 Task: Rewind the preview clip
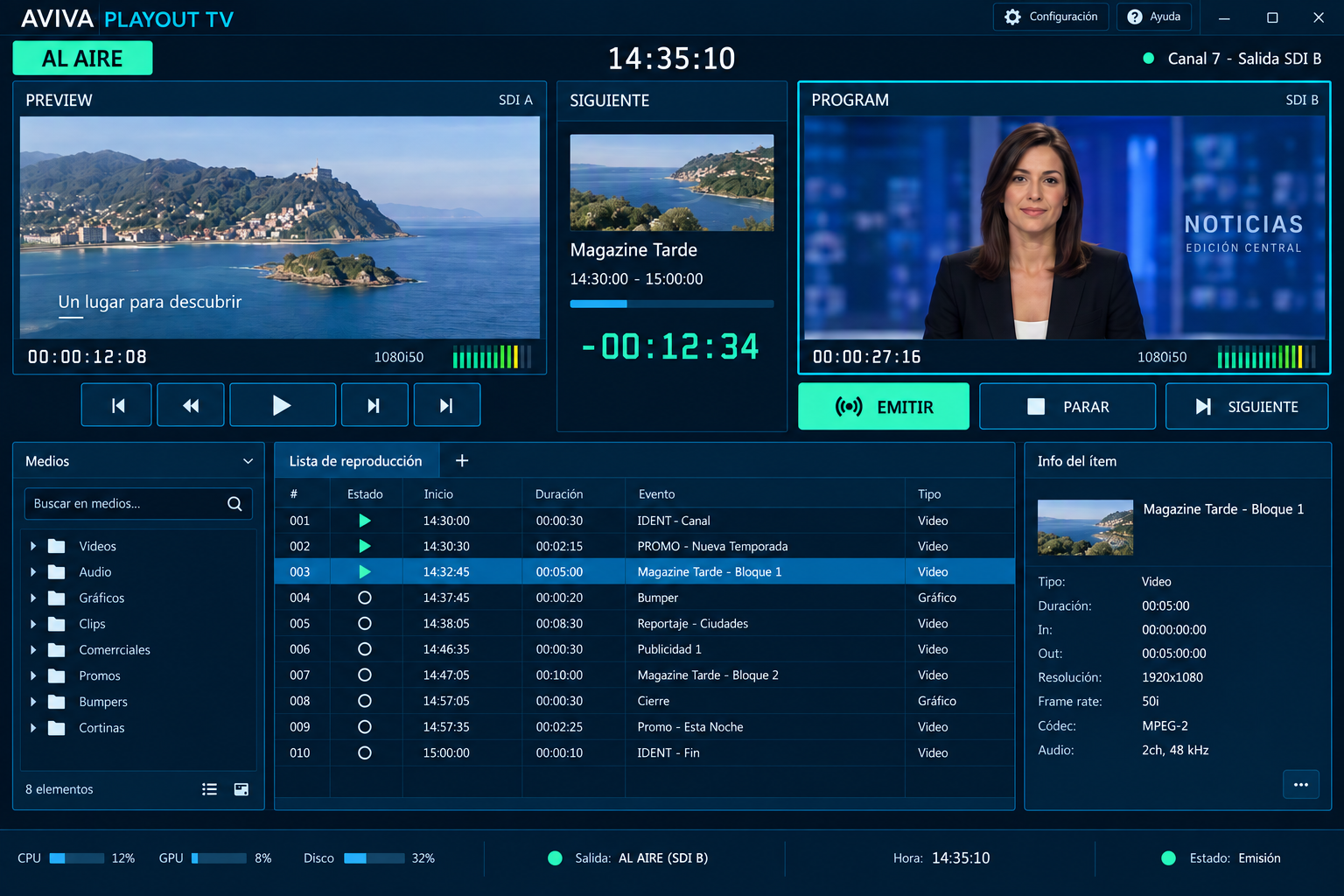click(x=191, y=405)
